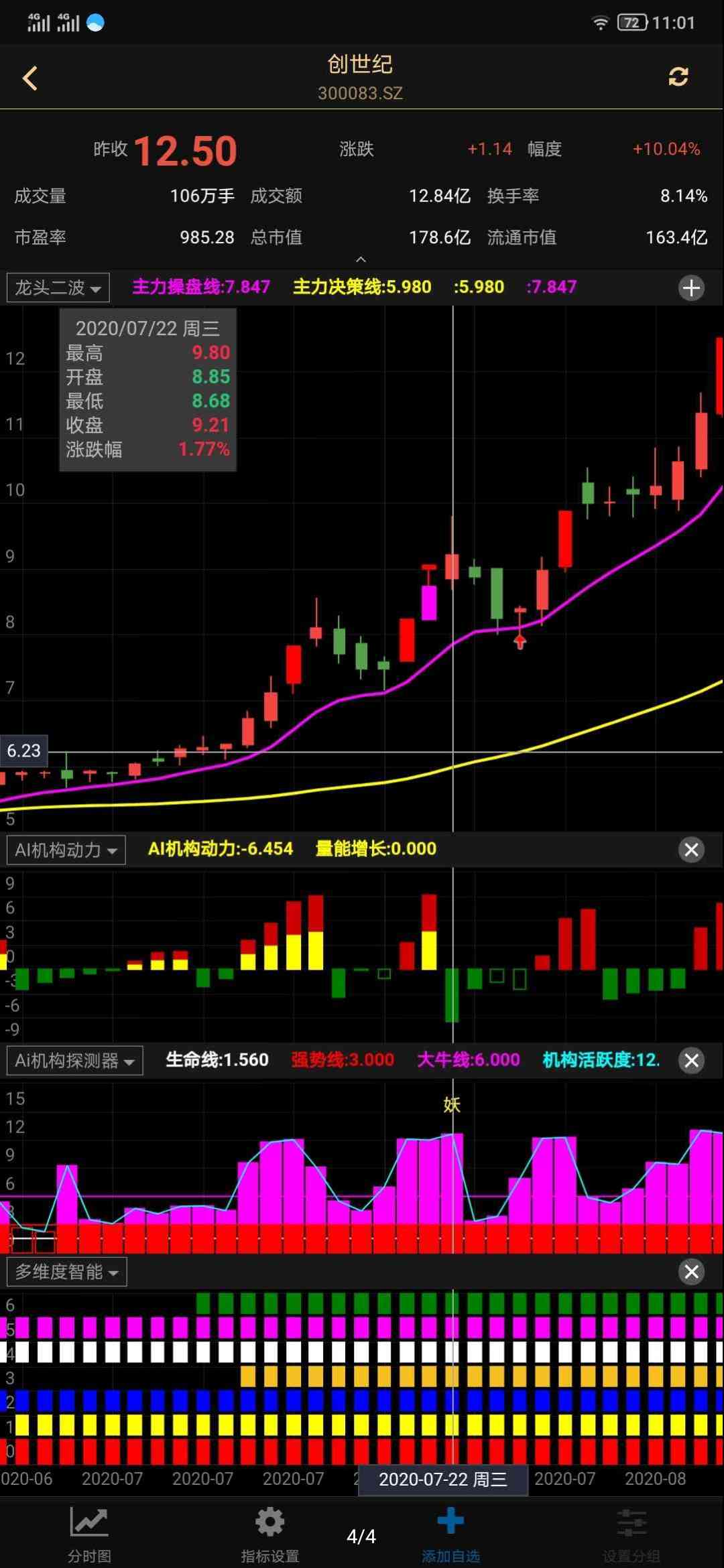Refresh the stock quote data
Screen dimensions: 724x1568
point(678,76)
